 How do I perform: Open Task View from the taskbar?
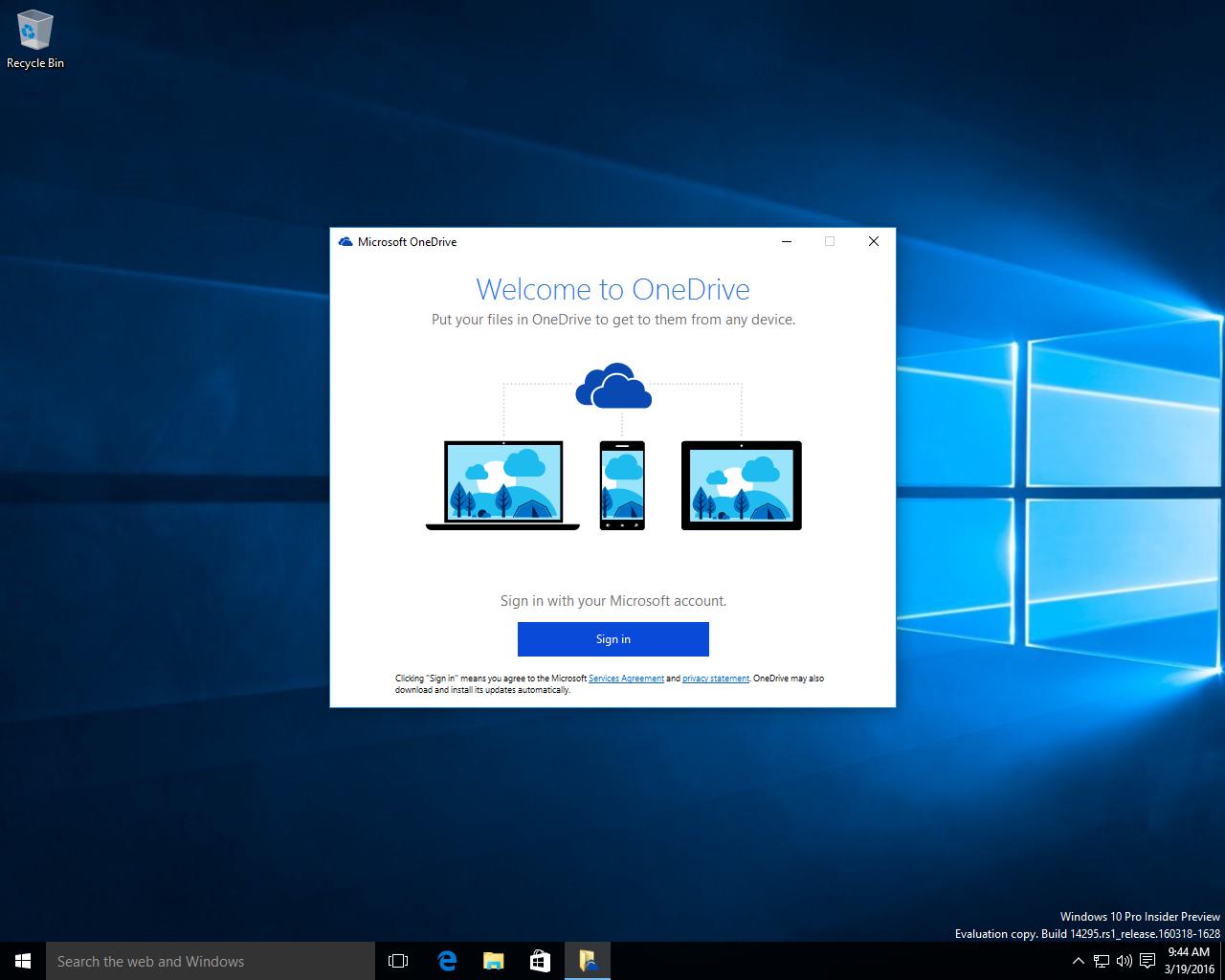(398, 961)
